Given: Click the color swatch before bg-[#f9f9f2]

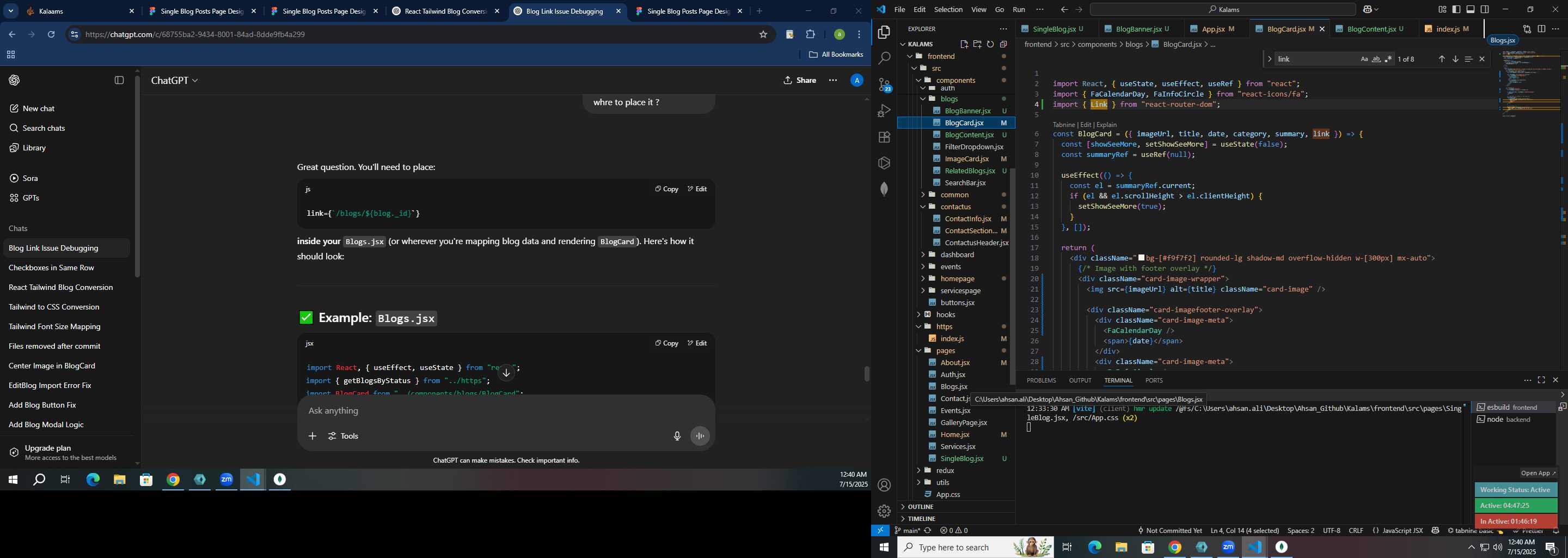Looking at the screenshot, I should 1141,258.
